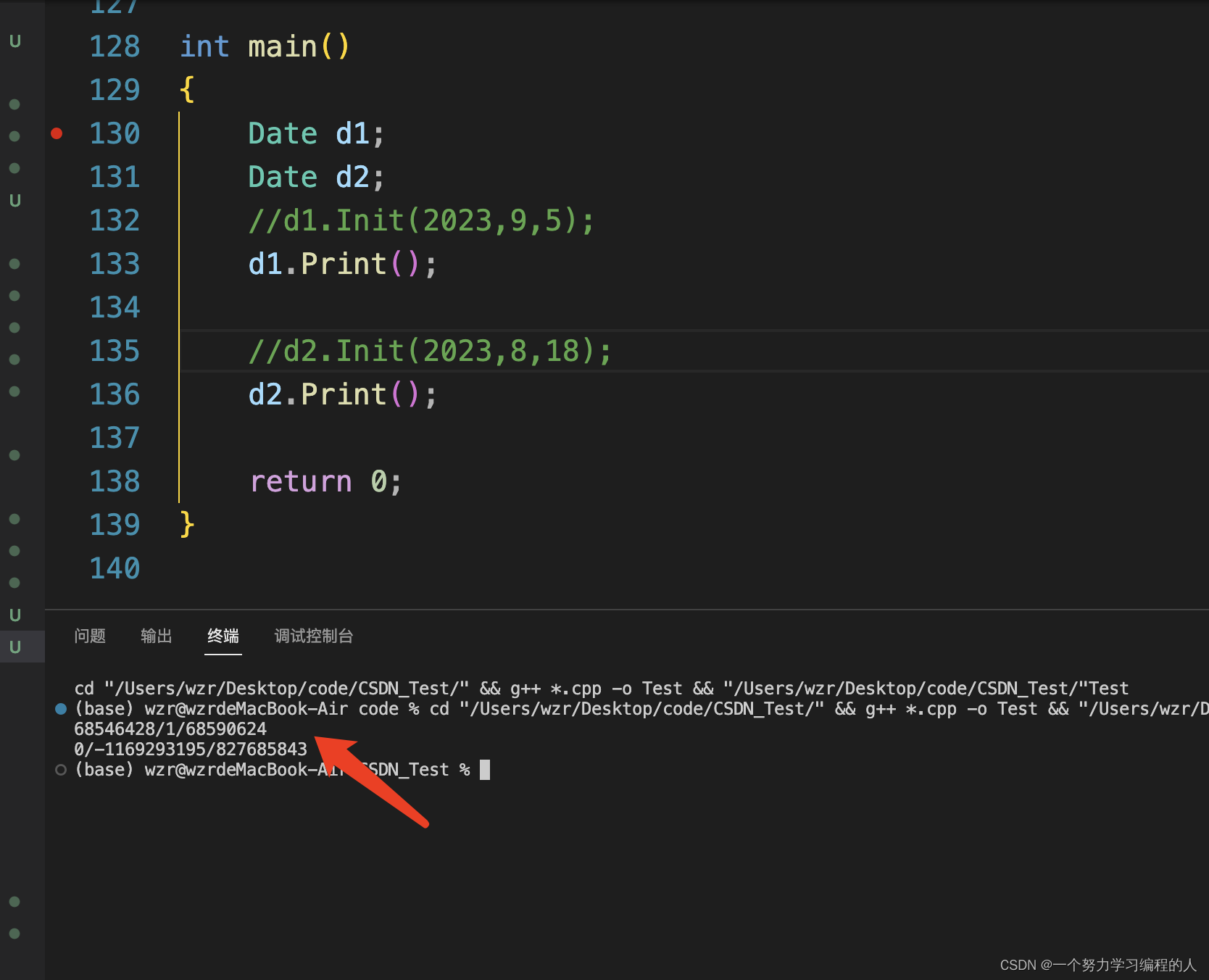
Task: Click the commented '//d1.Init(2023,9,5);' line
Action: (421, 220)
